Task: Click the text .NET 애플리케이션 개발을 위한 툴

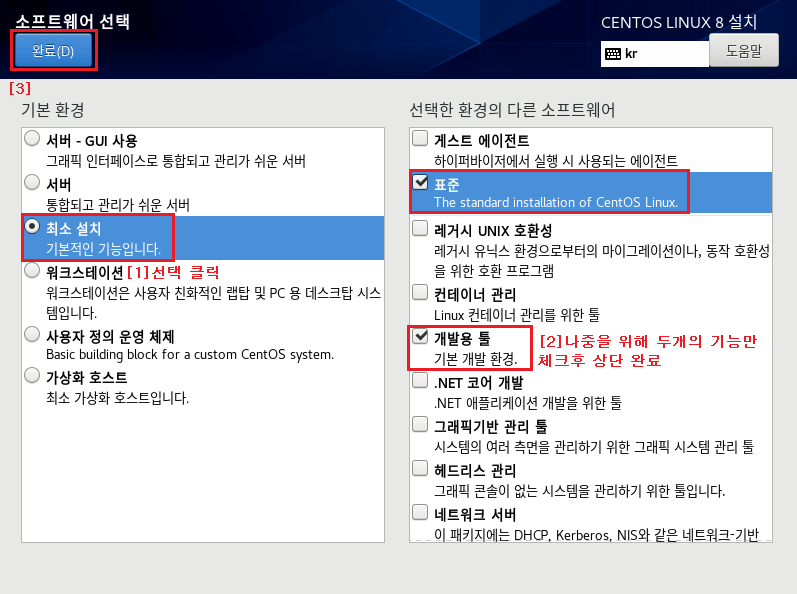Action: point(528,403)
